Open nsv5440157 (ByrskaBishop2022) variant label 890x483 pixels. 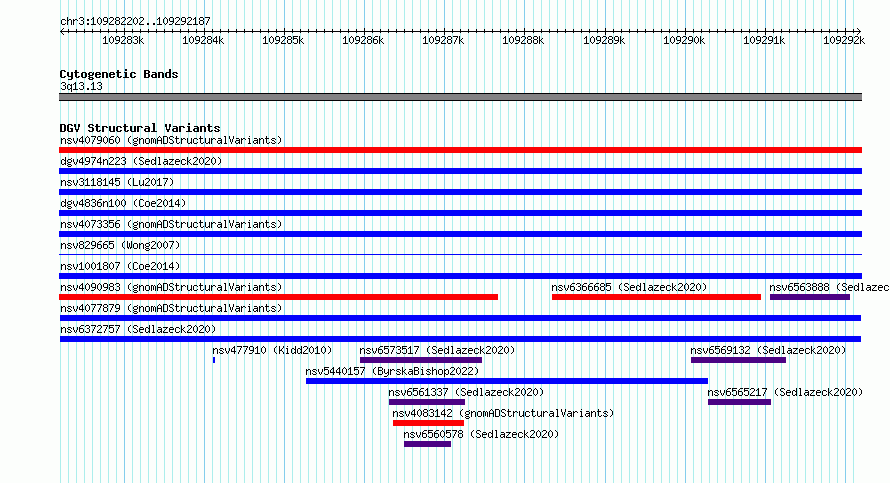point(392,371)
